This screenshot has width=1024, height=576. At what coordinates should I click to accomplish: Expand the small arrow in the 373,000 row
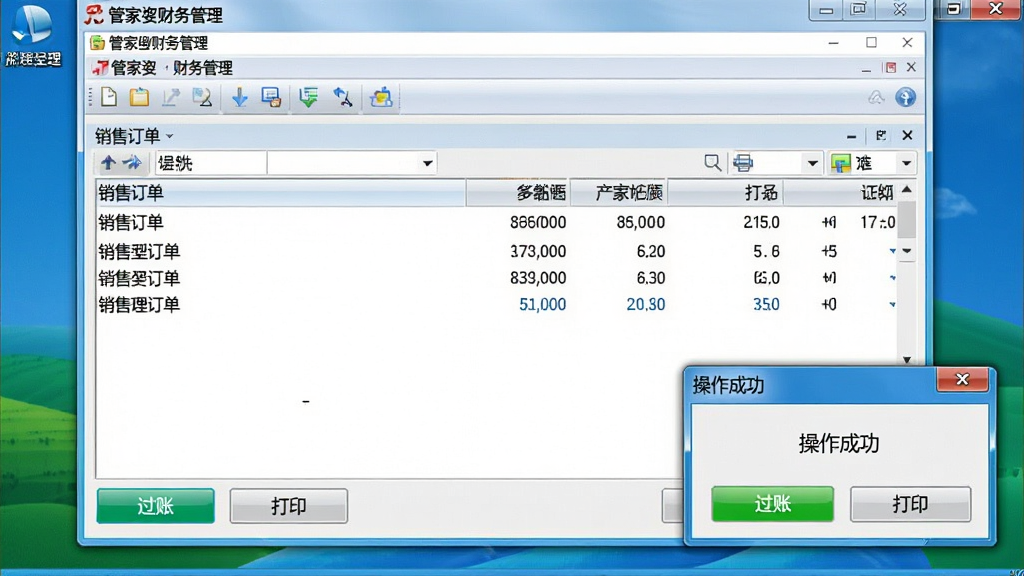point(892,251)
